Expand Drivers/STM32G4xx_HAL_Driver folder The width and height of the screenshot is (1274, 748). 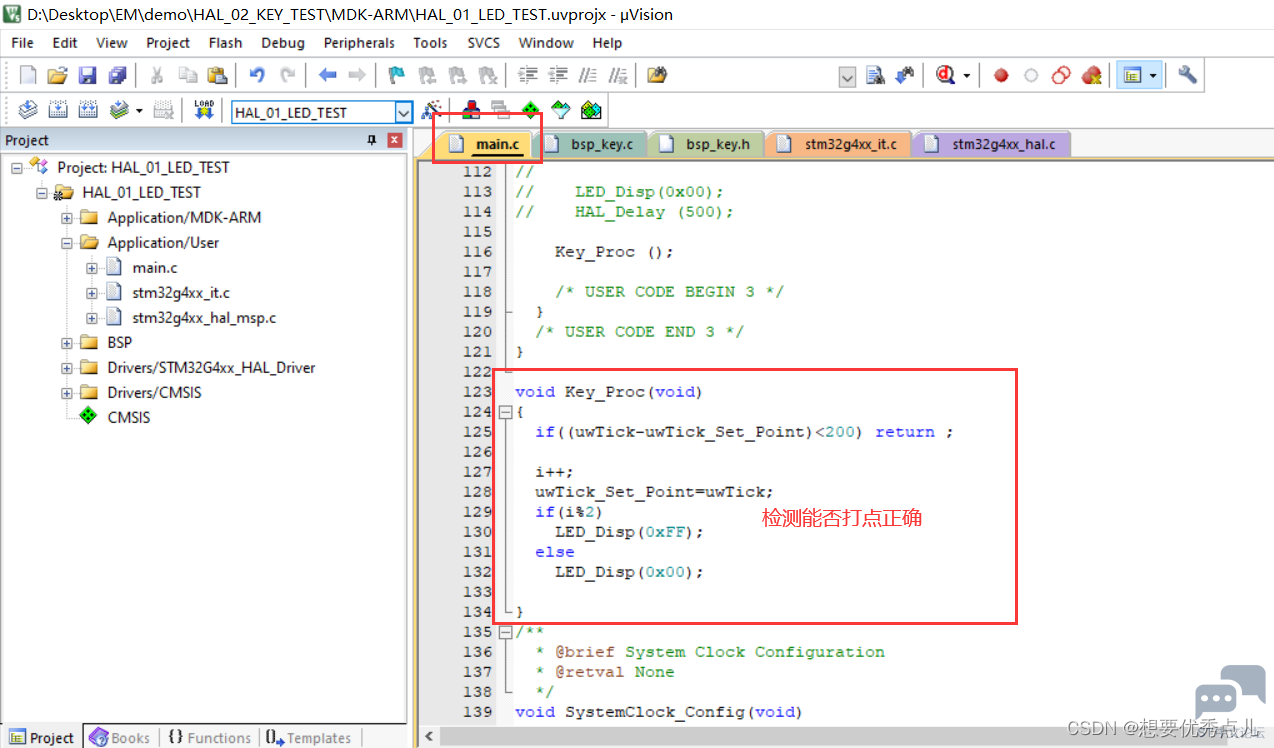[x=67, y=368]
